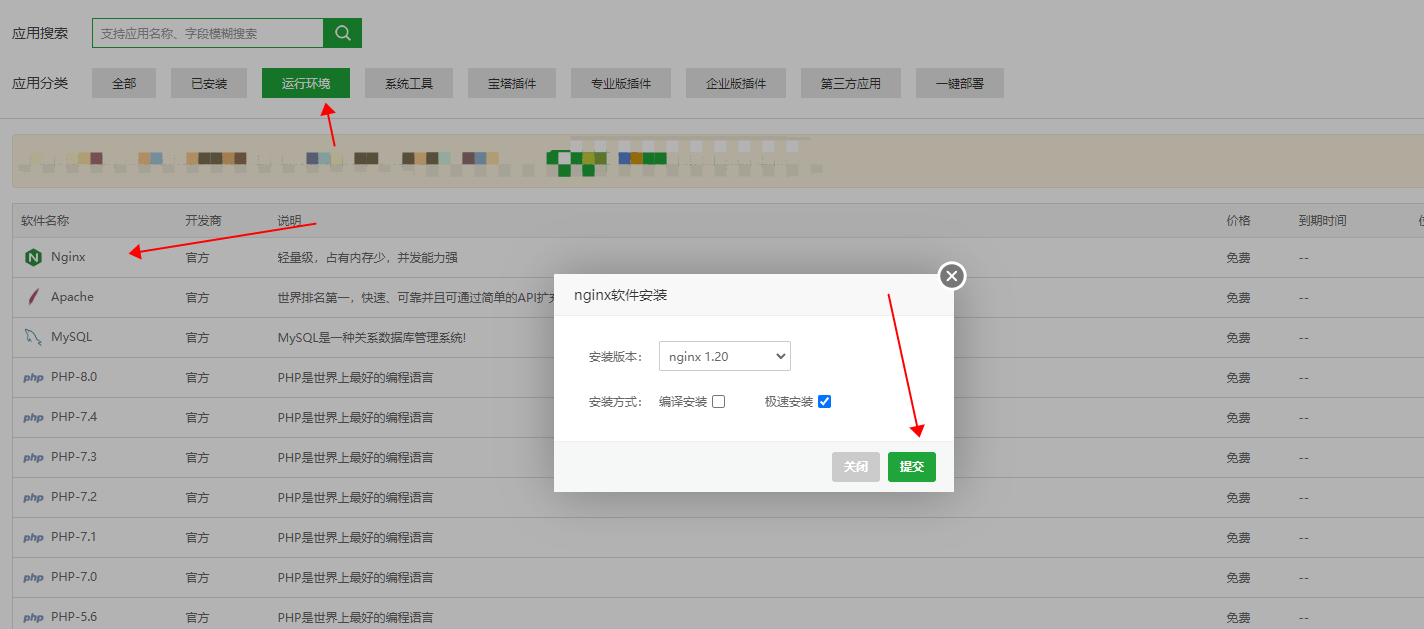The width and height of the screenshot is (1424, 629).
Task: Click the php icon beside PHP-5.6
Action: click(33, 618)
